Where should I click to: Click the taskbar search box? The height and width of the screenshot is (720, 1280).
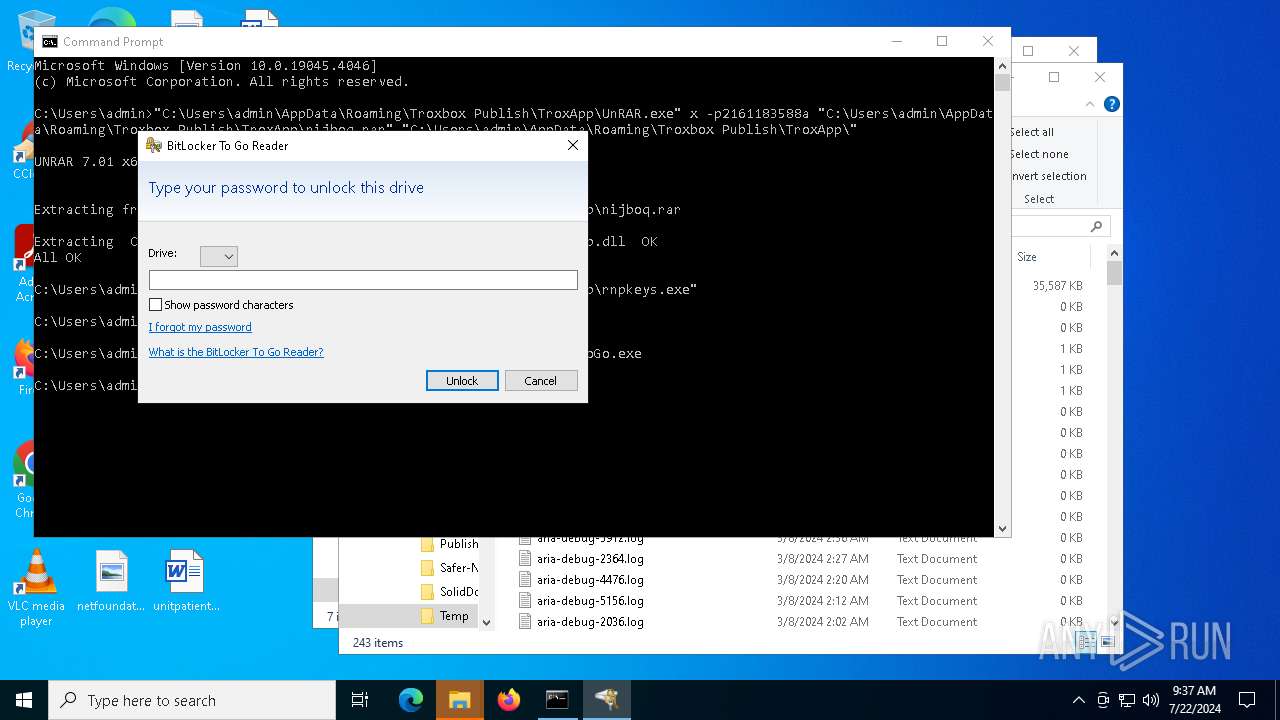(192, 700)
